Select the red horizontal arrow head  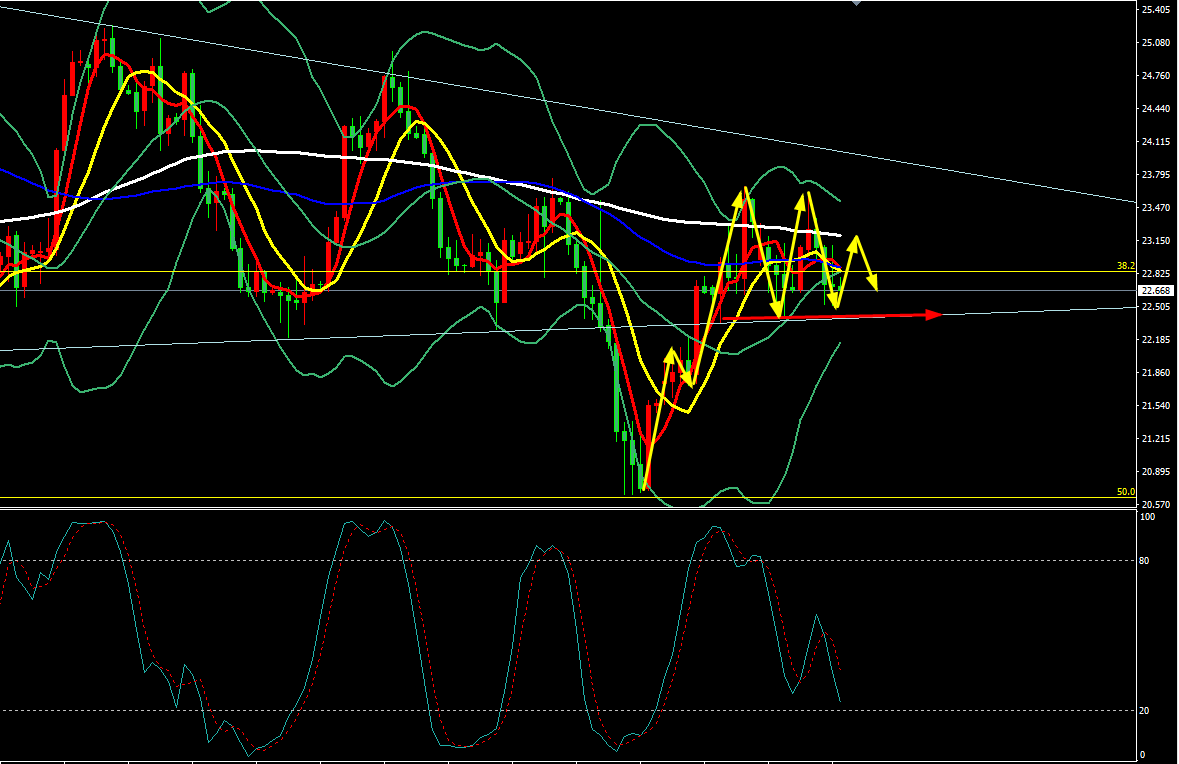coord(934,315)
